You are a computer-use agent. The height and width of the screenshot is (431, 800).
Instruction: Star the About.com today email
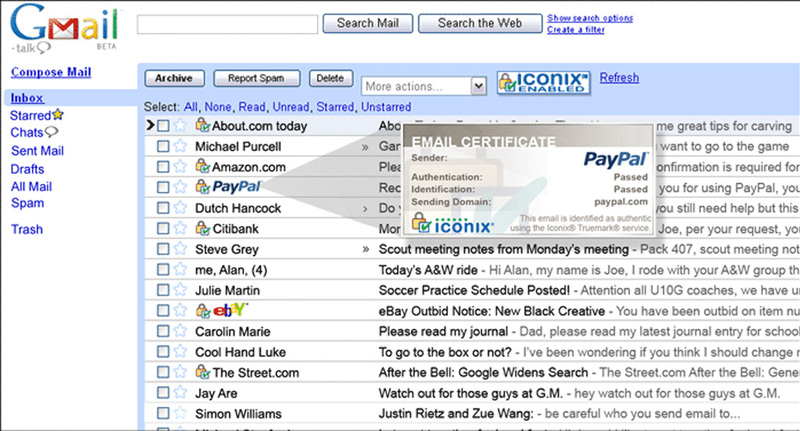(x=180, y=125)
